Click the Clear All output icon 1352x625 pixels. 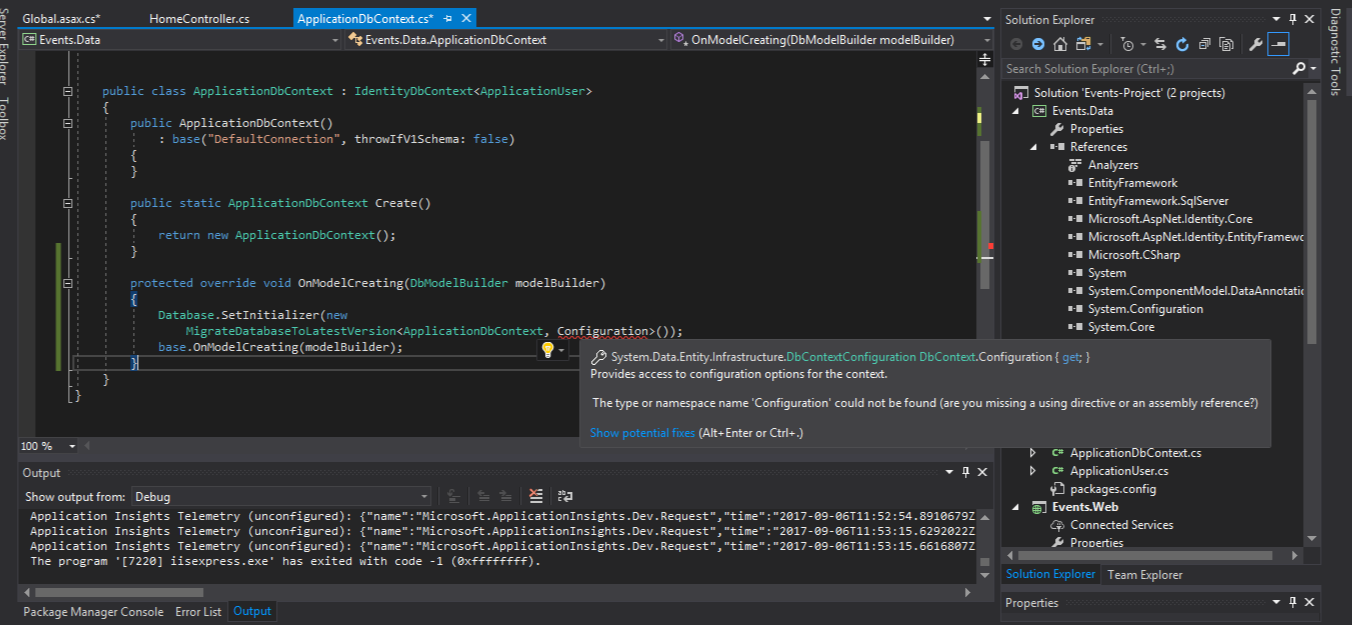536,496
